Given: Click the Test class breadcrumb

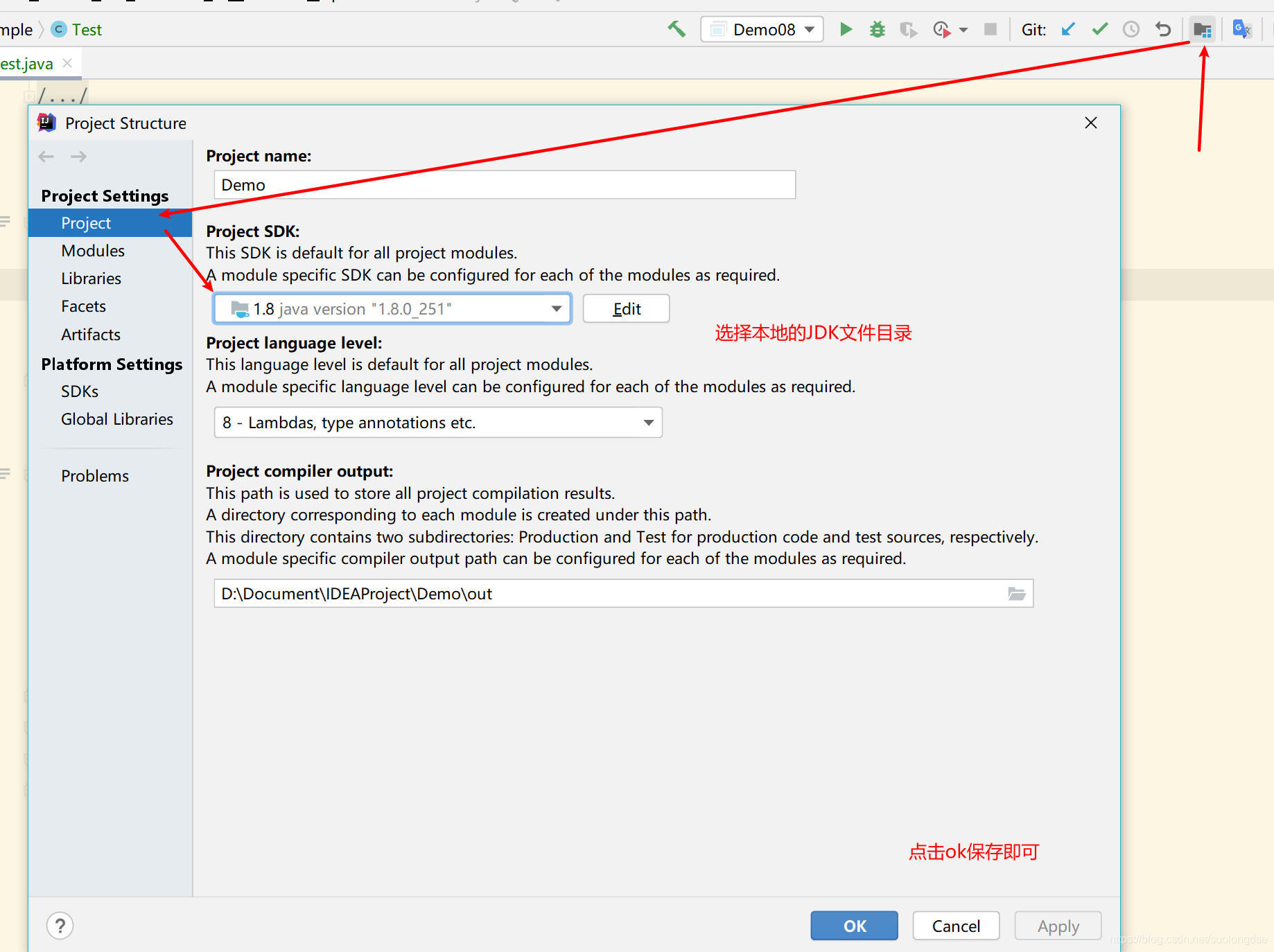Looking at the screenshot, I should (x=77, y=30).
